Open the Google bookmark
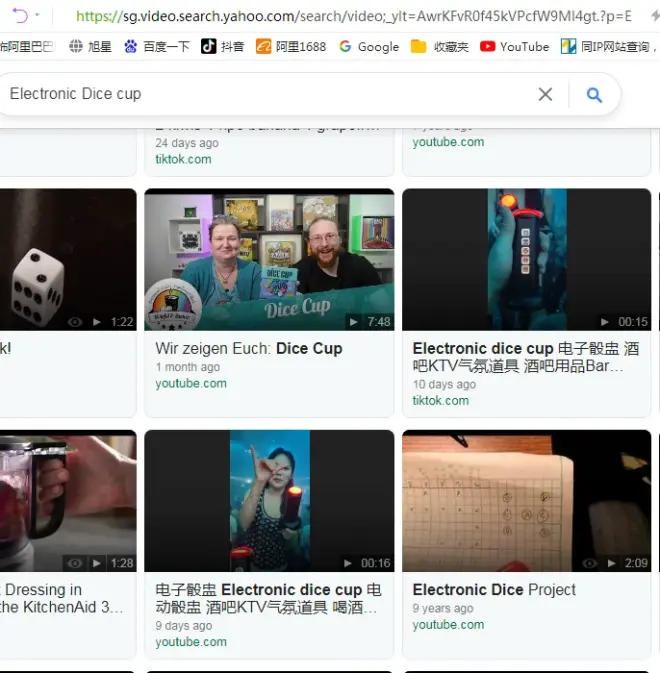Screen dimensions: 660x673 369,46
